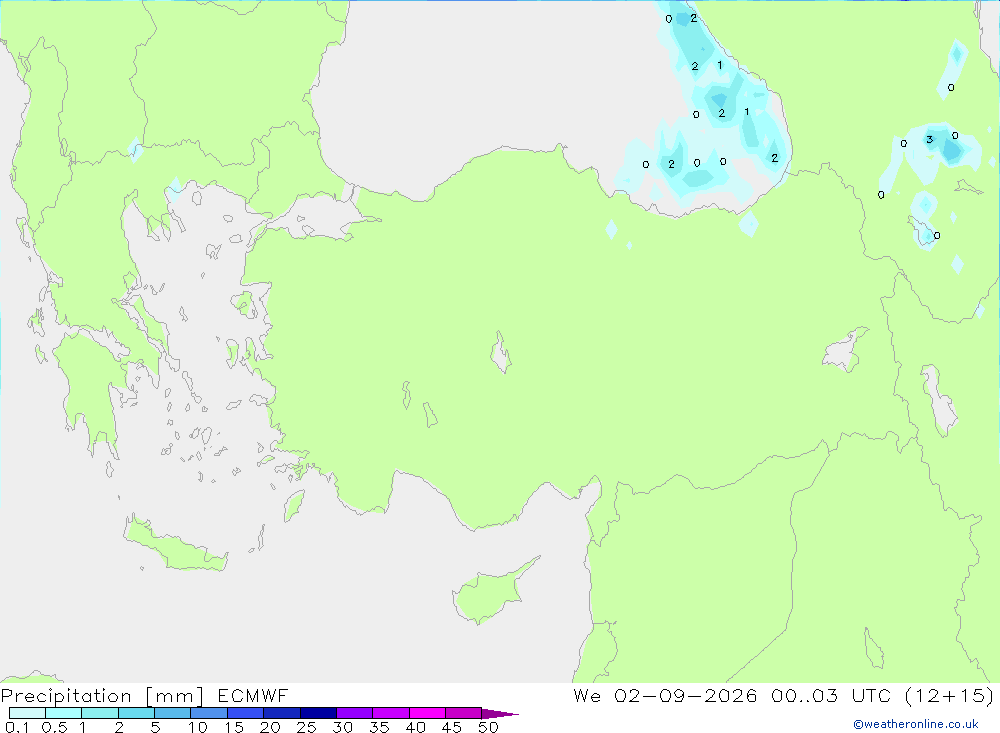Click the weatheronline.co.uk copyright link
This screenshot has width=1000, height=733.
(916, 724)
